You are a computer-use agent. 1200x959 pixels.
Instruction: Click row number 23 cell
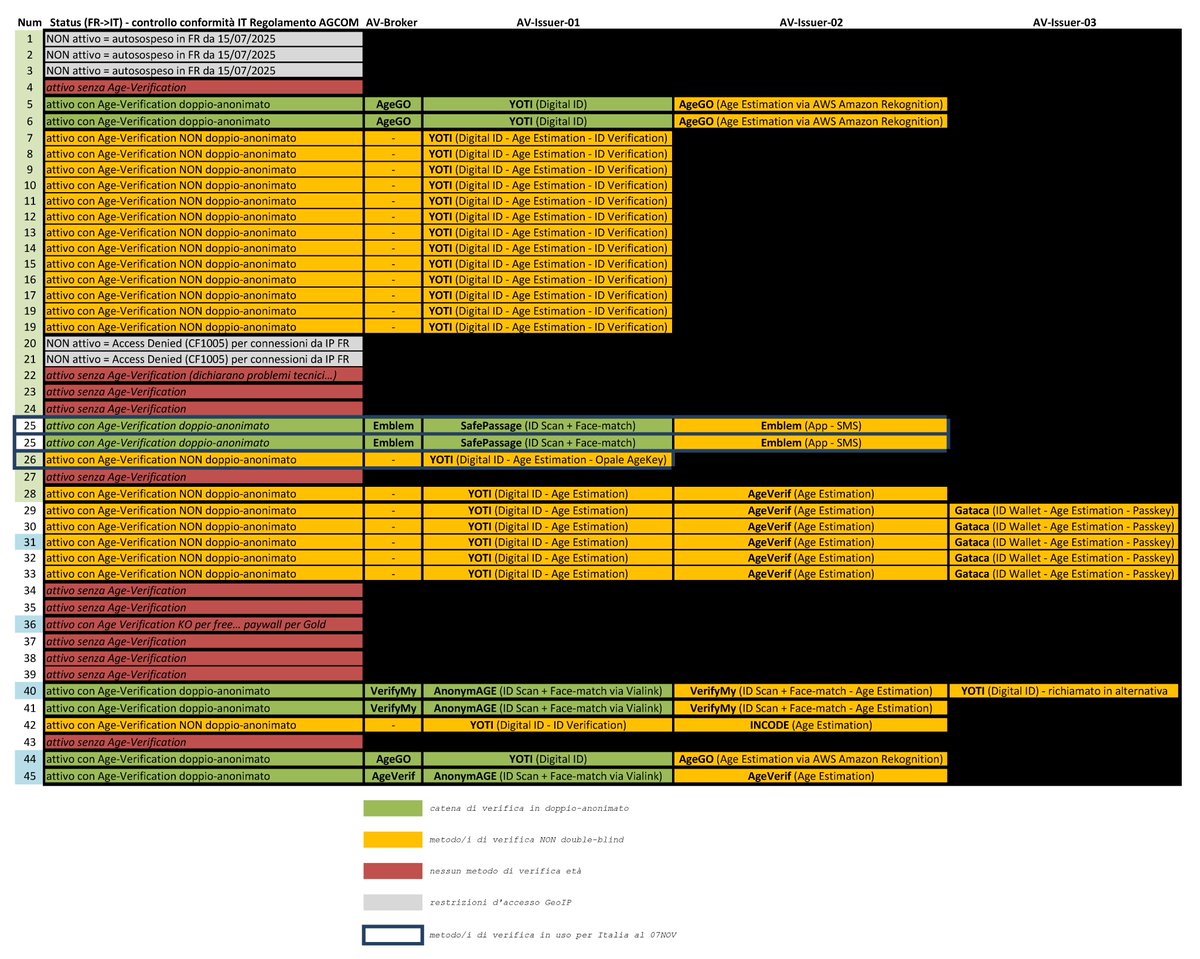click(x=29, y=392)
